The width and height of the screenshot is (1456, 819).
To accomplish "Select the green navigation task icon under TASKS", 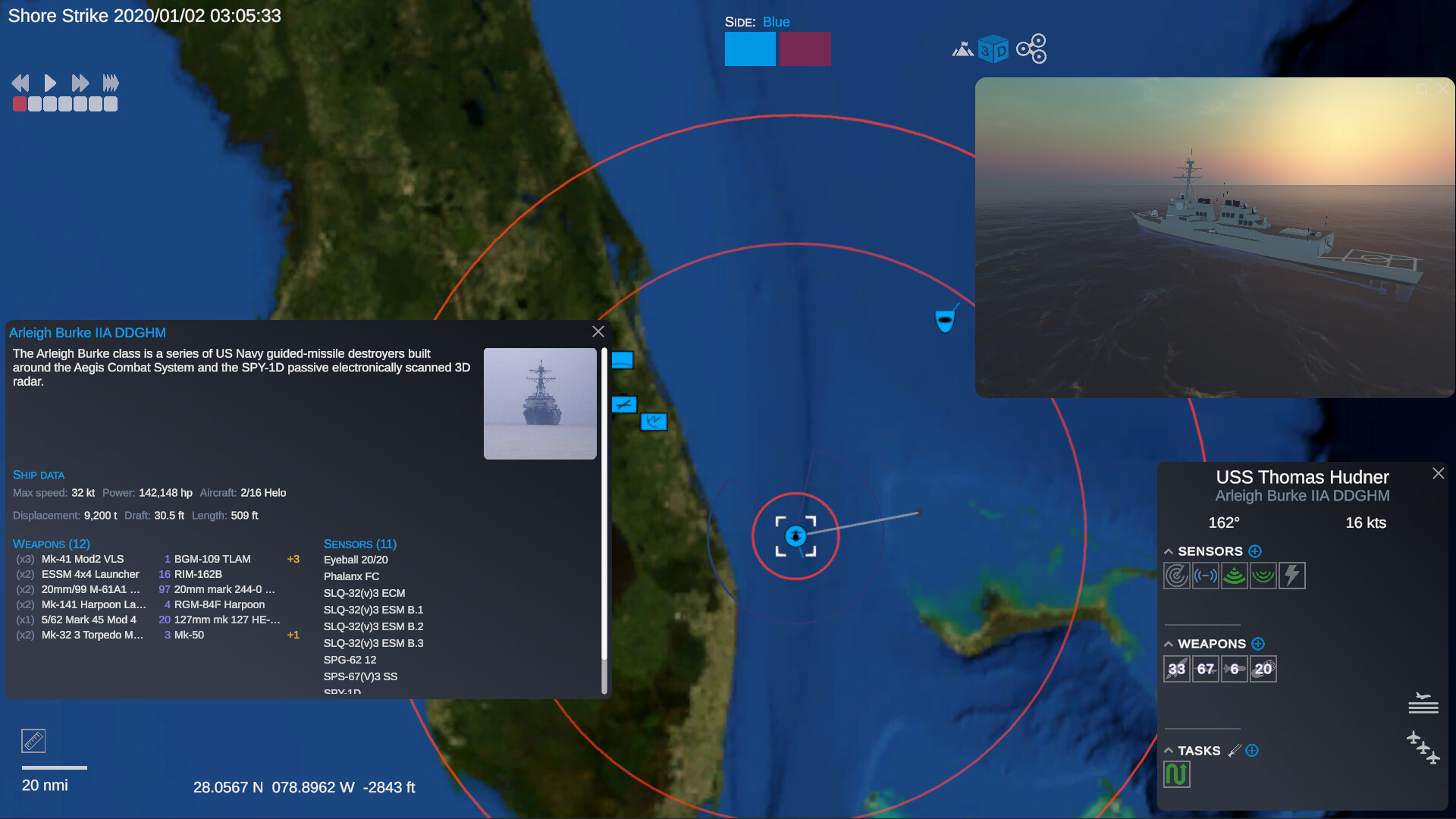I will [x=1176, y=774].
